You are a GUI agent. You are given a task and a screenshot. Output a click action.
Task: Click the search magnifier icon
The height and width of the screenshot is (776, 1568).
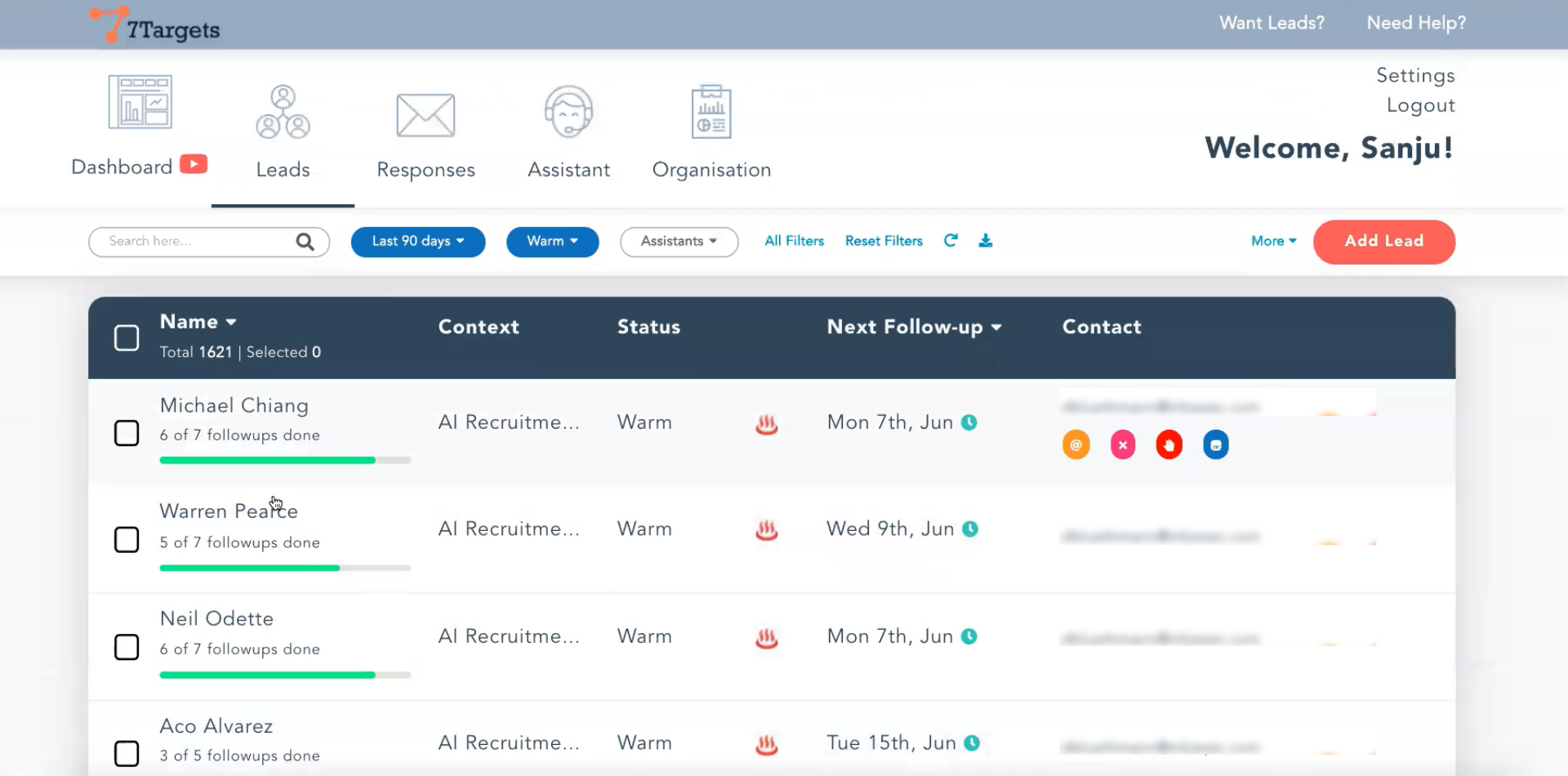[305, 242]
